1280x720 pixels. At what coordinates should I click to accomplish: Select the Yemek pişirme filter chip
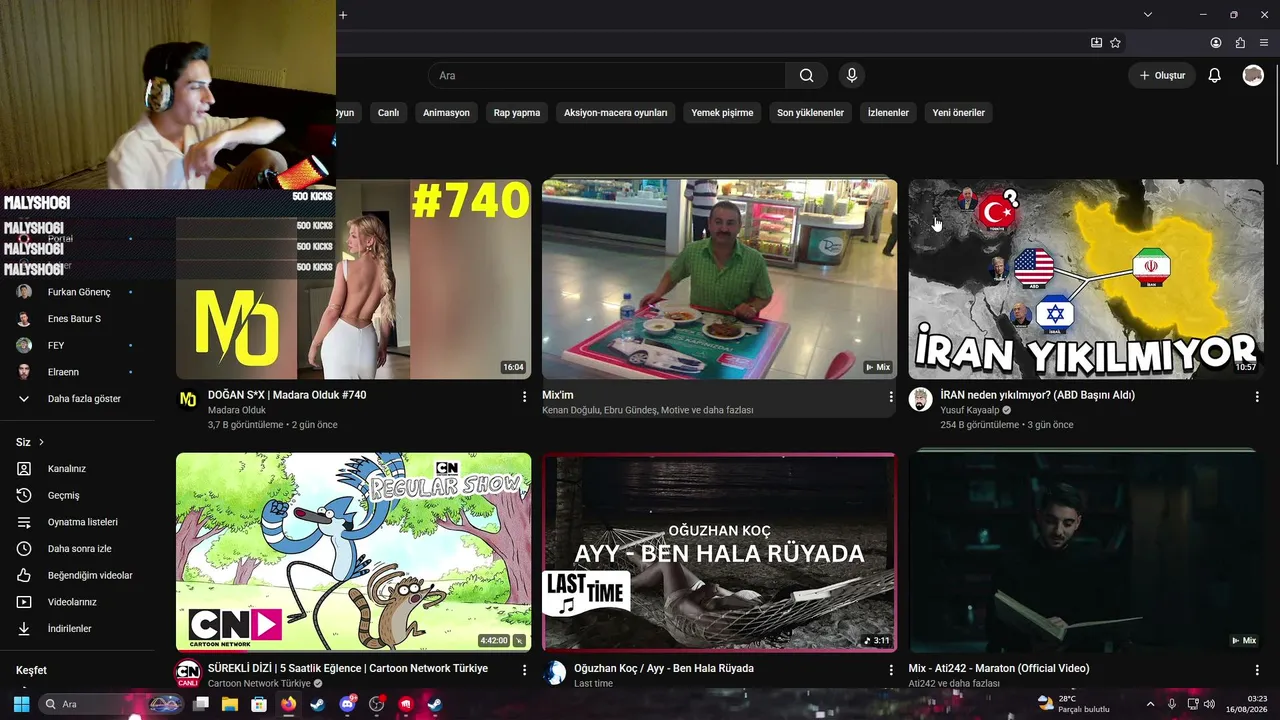[x=722, y=113]
